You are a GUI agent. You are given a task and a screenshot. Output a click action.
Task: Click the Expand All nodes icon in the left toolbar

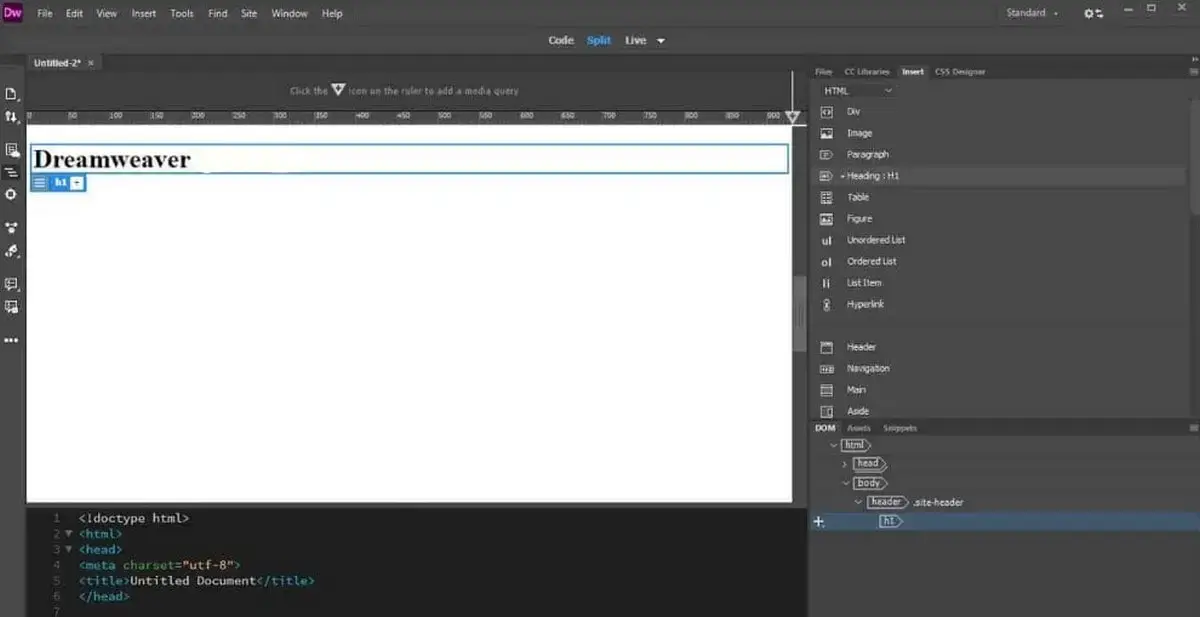coord(12,227)
